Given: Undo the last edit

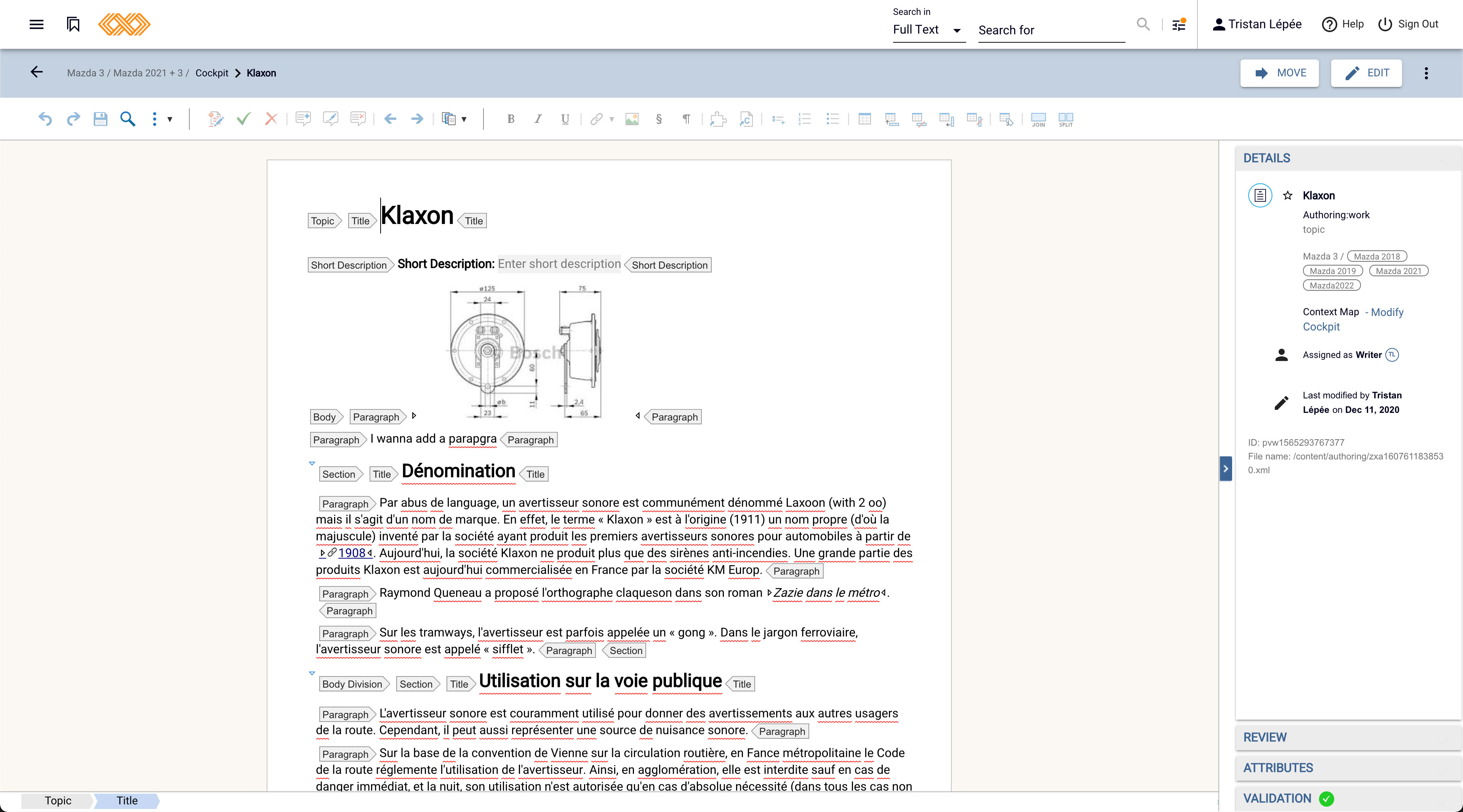Looking at the screenshot, I should [45, 119].
